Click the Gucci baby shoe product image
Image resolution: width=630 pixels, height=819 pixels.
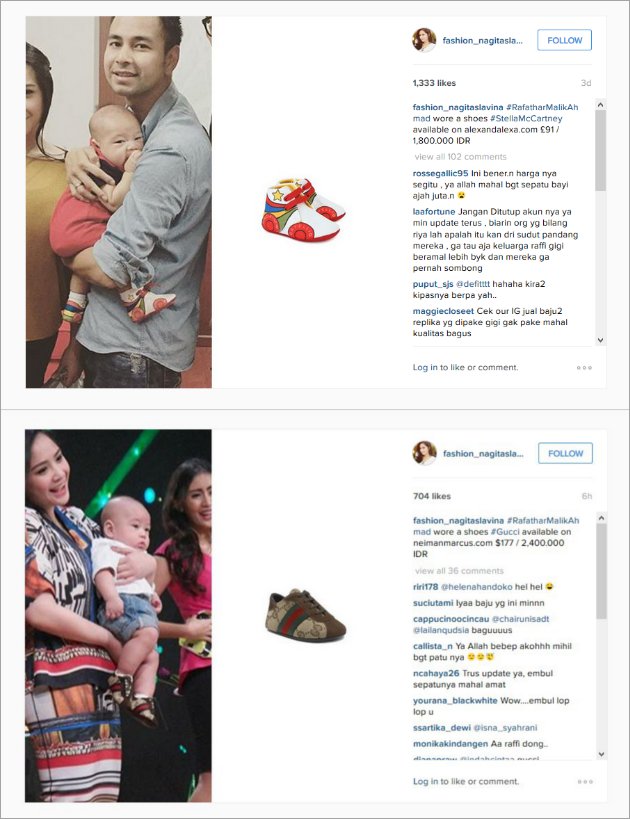[306, 615]
